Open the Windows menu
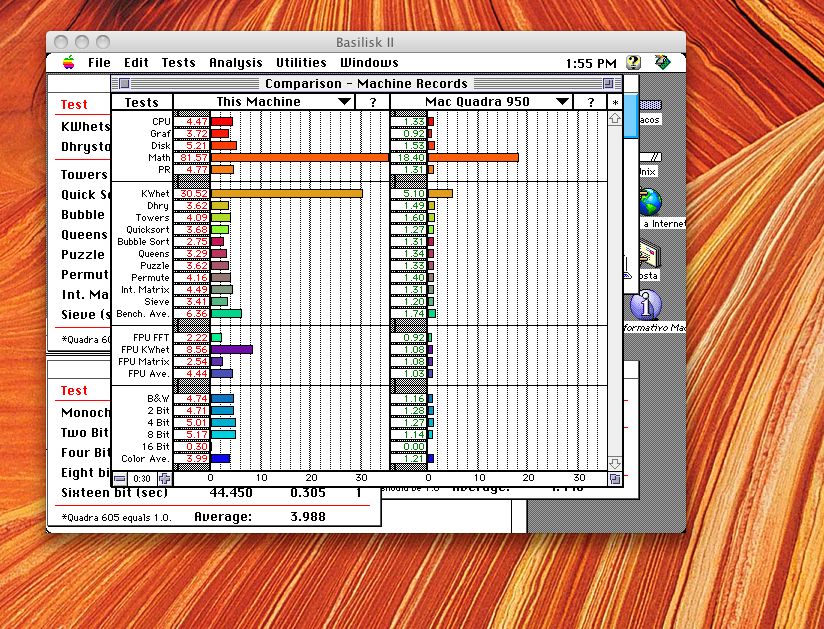This screenshot has width=824, height=629. 369,63
